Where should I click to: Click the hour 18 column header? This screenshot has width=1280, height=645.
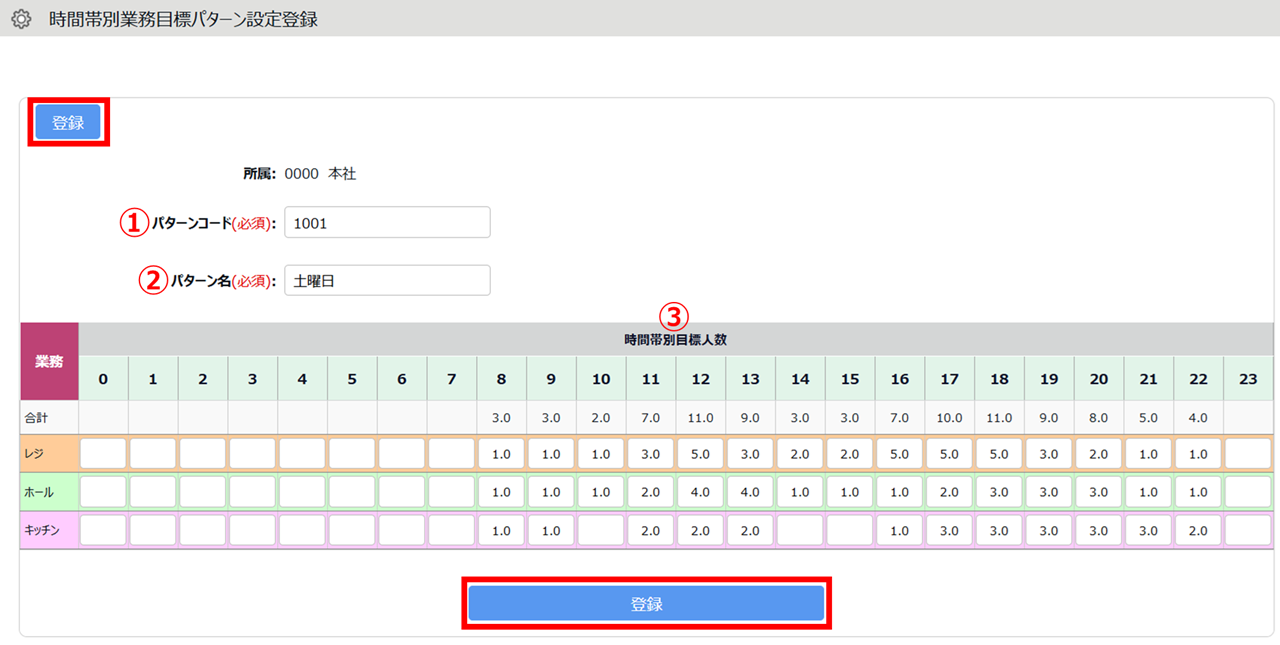[x=999, y=379]
